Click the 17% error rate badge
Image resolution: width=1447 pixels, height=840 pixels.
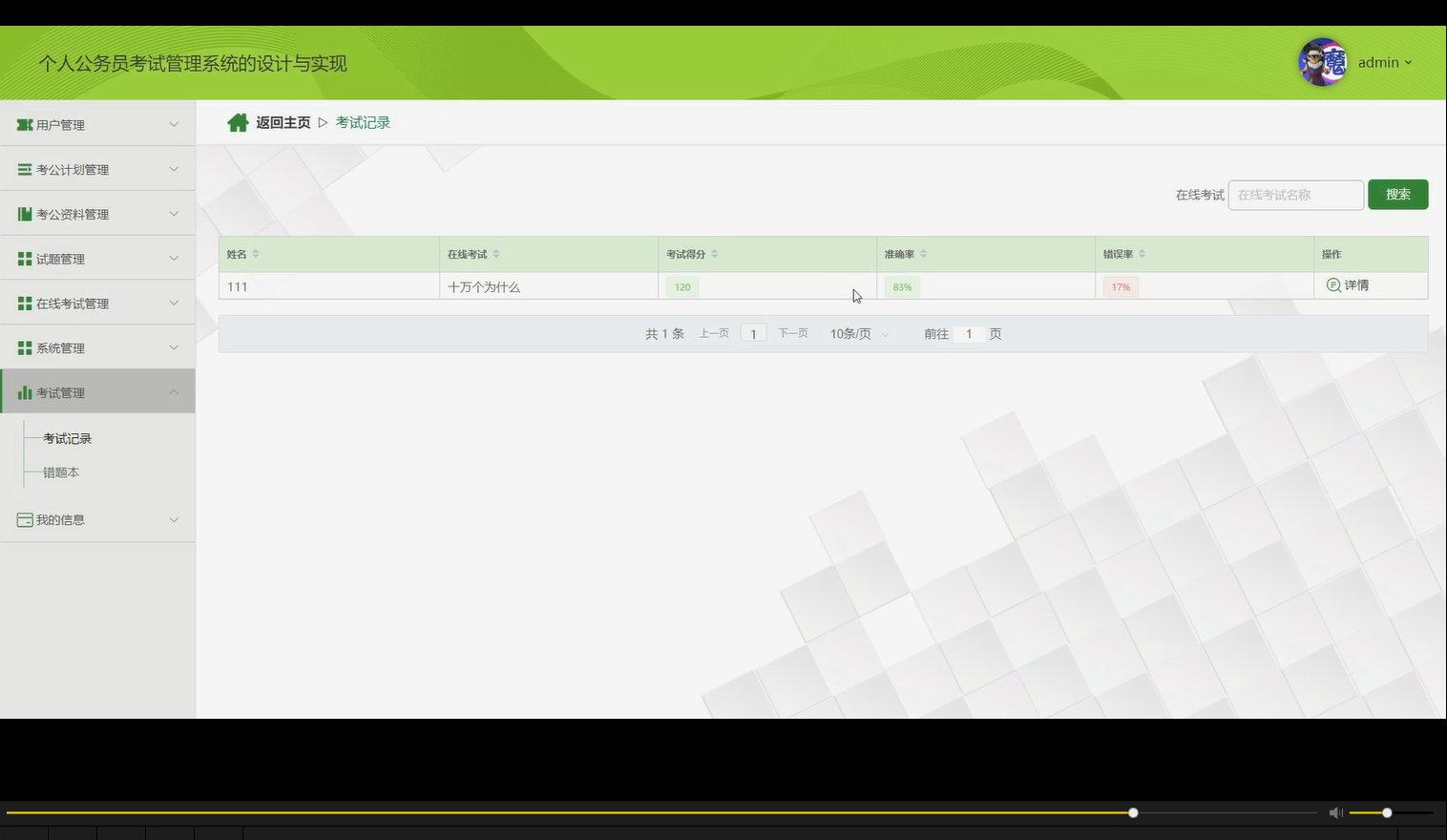click(1121, 286)
